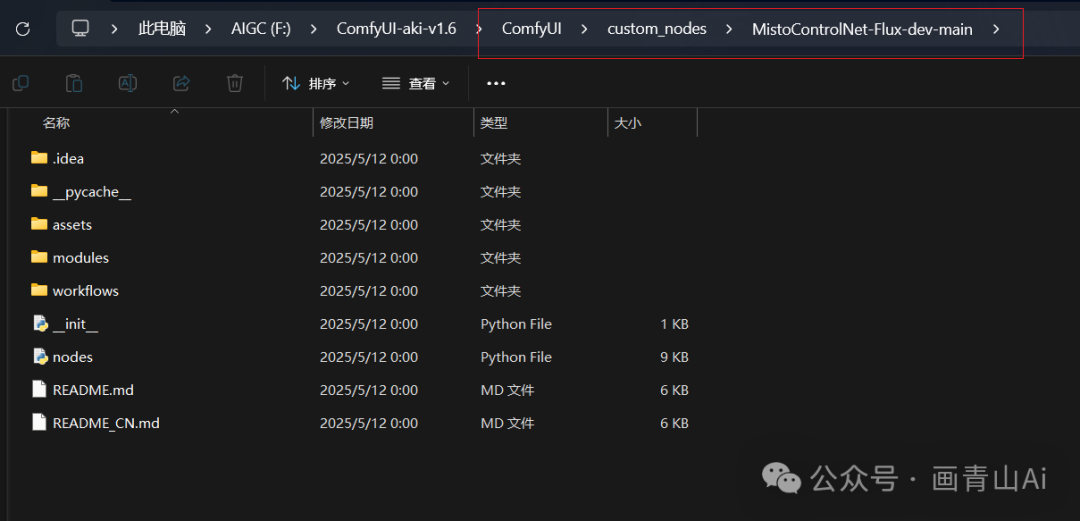1080x521 pixels.
Task: Click the Rename toolbar icon
Action: [x=127, y=83]
